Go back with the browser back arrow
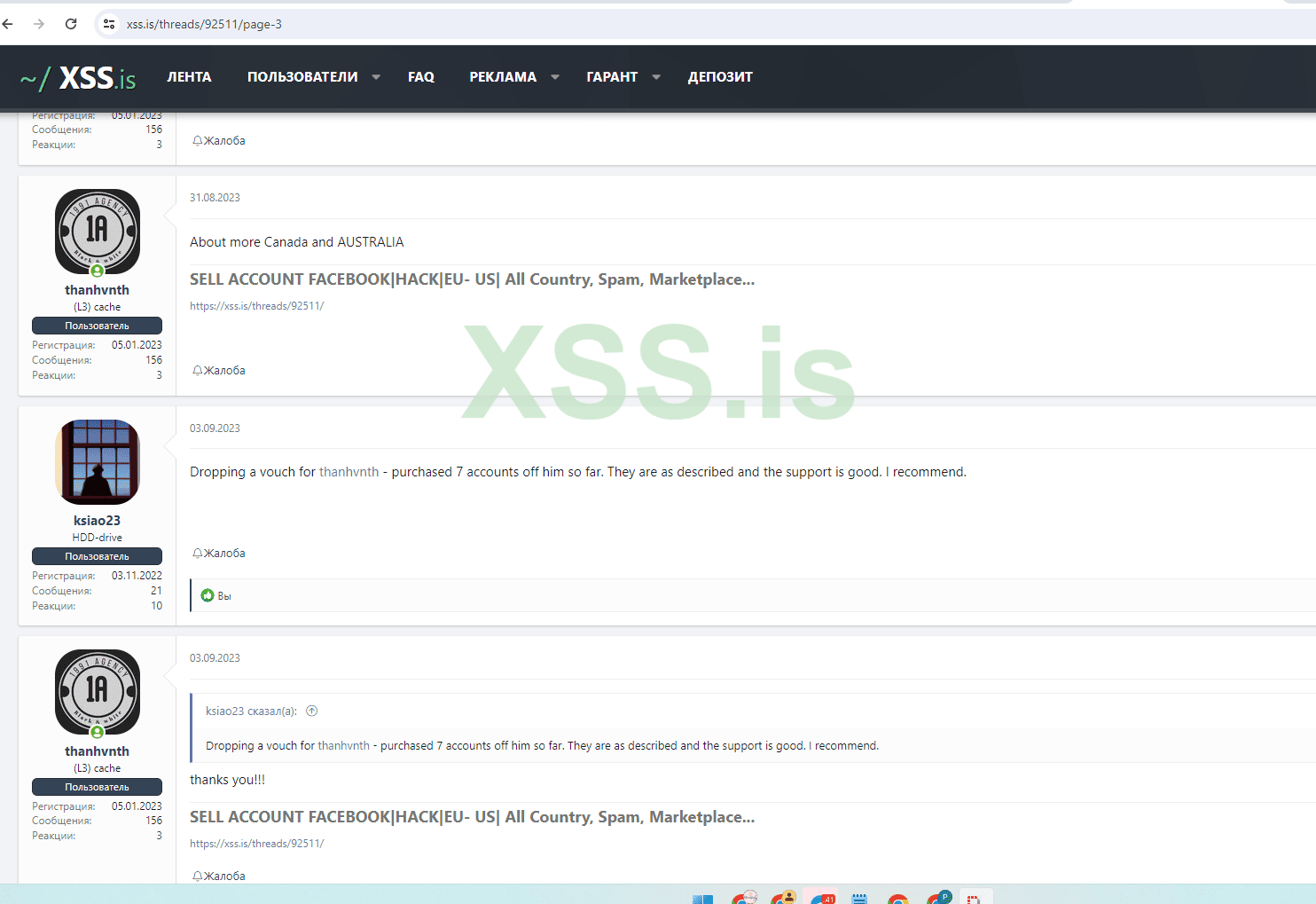This screenshot has height=904, width=1316. pyautogui.click(x=8, y=24)
